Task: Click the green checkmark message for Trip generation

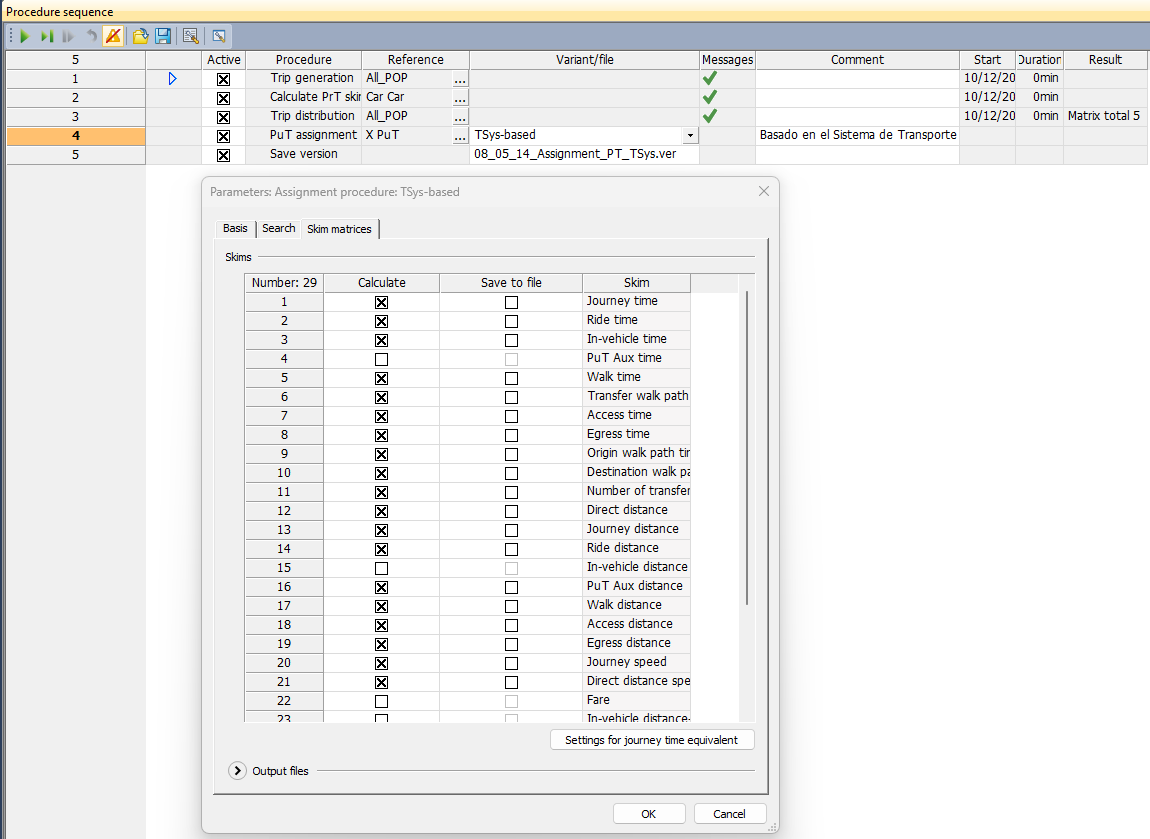Action: 709,78
